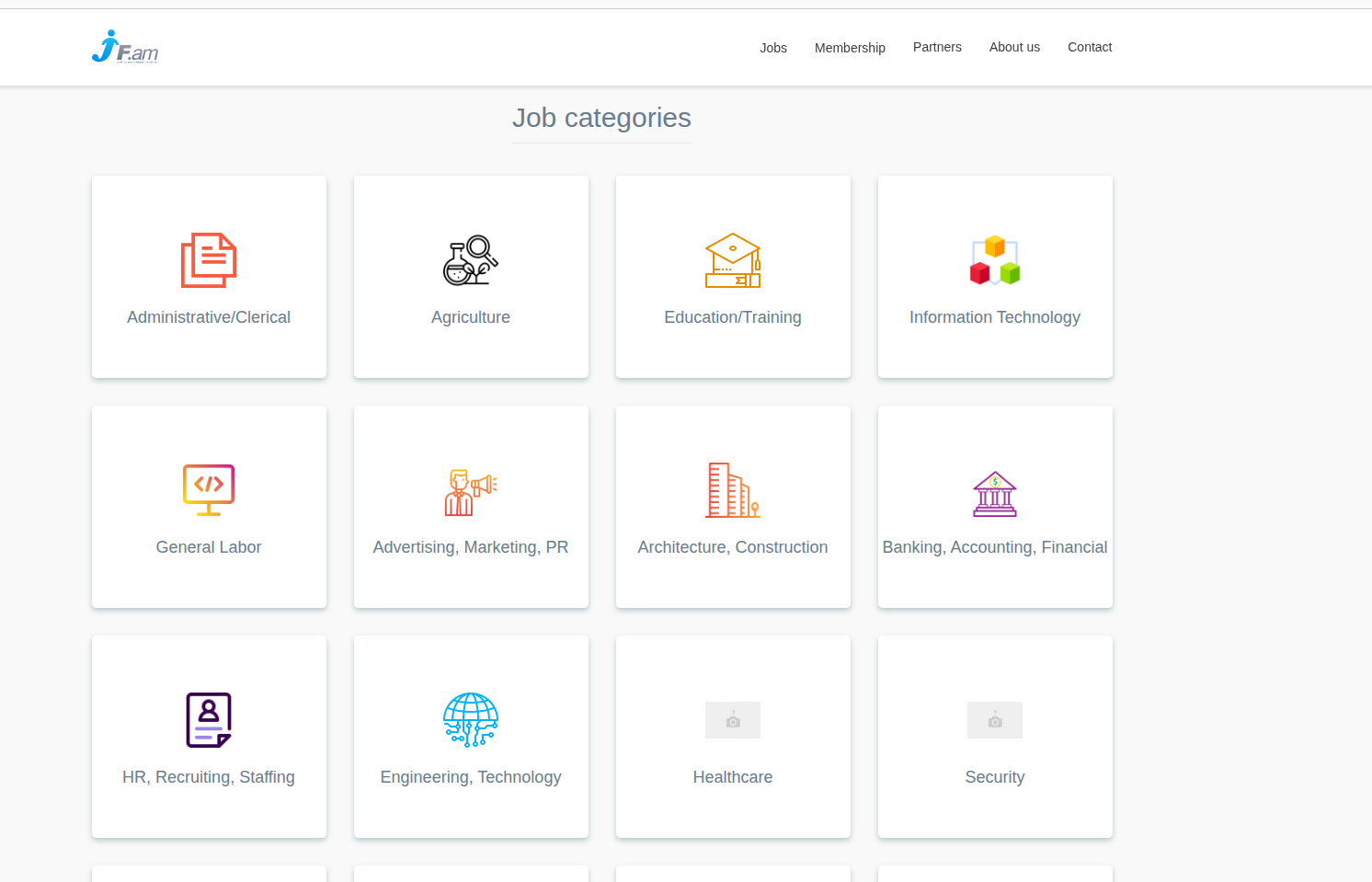Click the Architecture buildings icon
The width and height of the screenshot is (1372, 882).
733,490
